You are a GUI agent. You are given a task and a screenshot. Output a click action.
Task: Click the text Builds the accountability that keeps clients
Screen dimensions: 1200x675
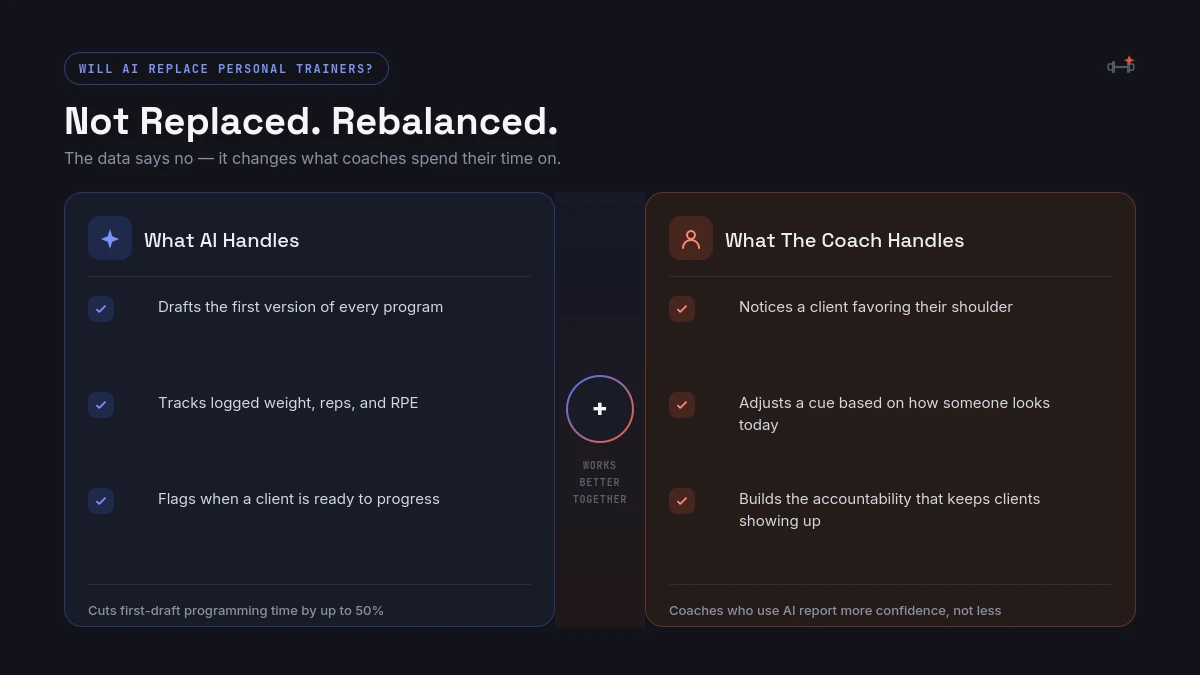[x=889, y=499]
